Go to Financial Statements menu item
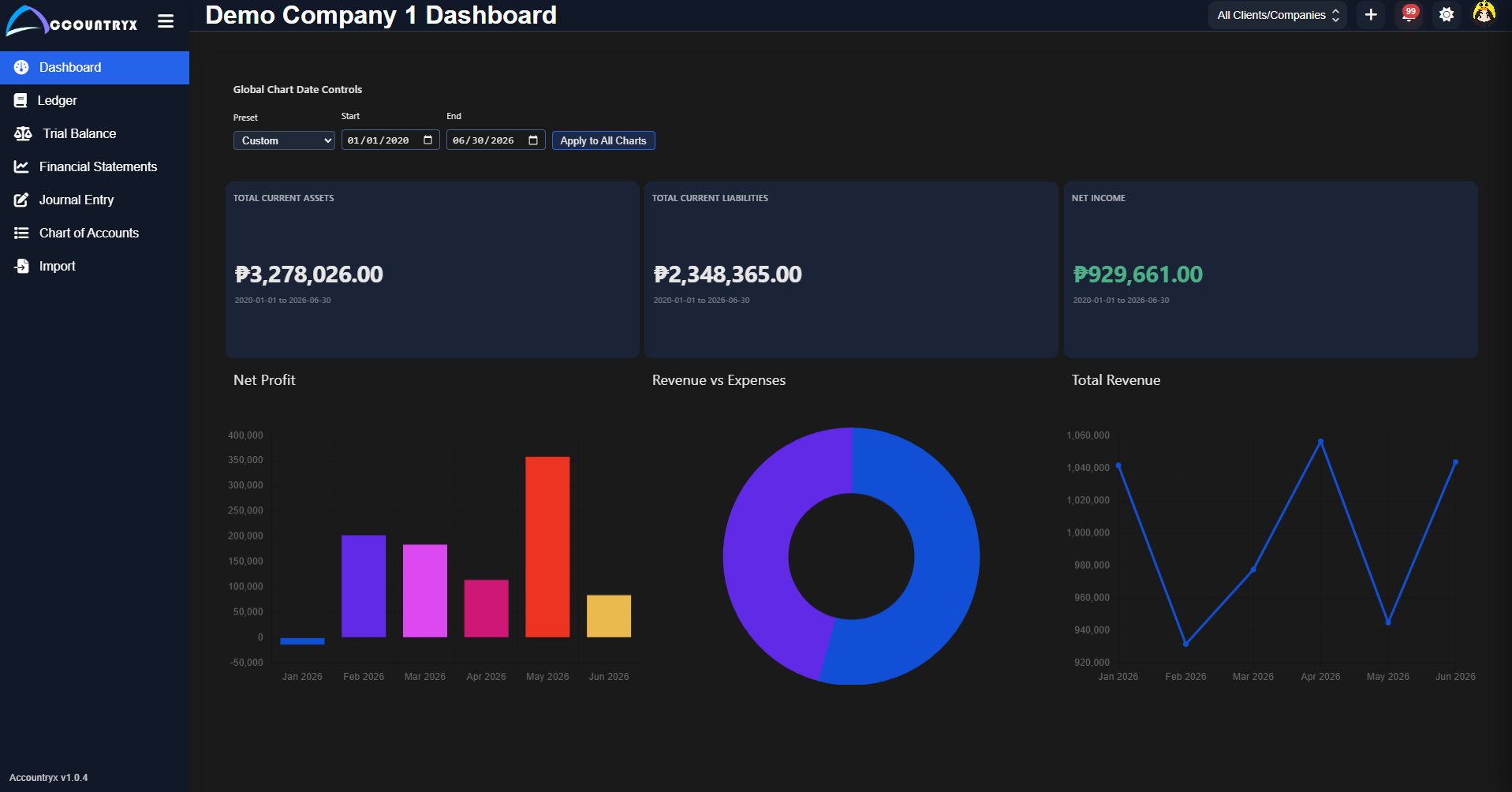The width and height of the screenshot is (1512, 792). click(x=95, y=166)
